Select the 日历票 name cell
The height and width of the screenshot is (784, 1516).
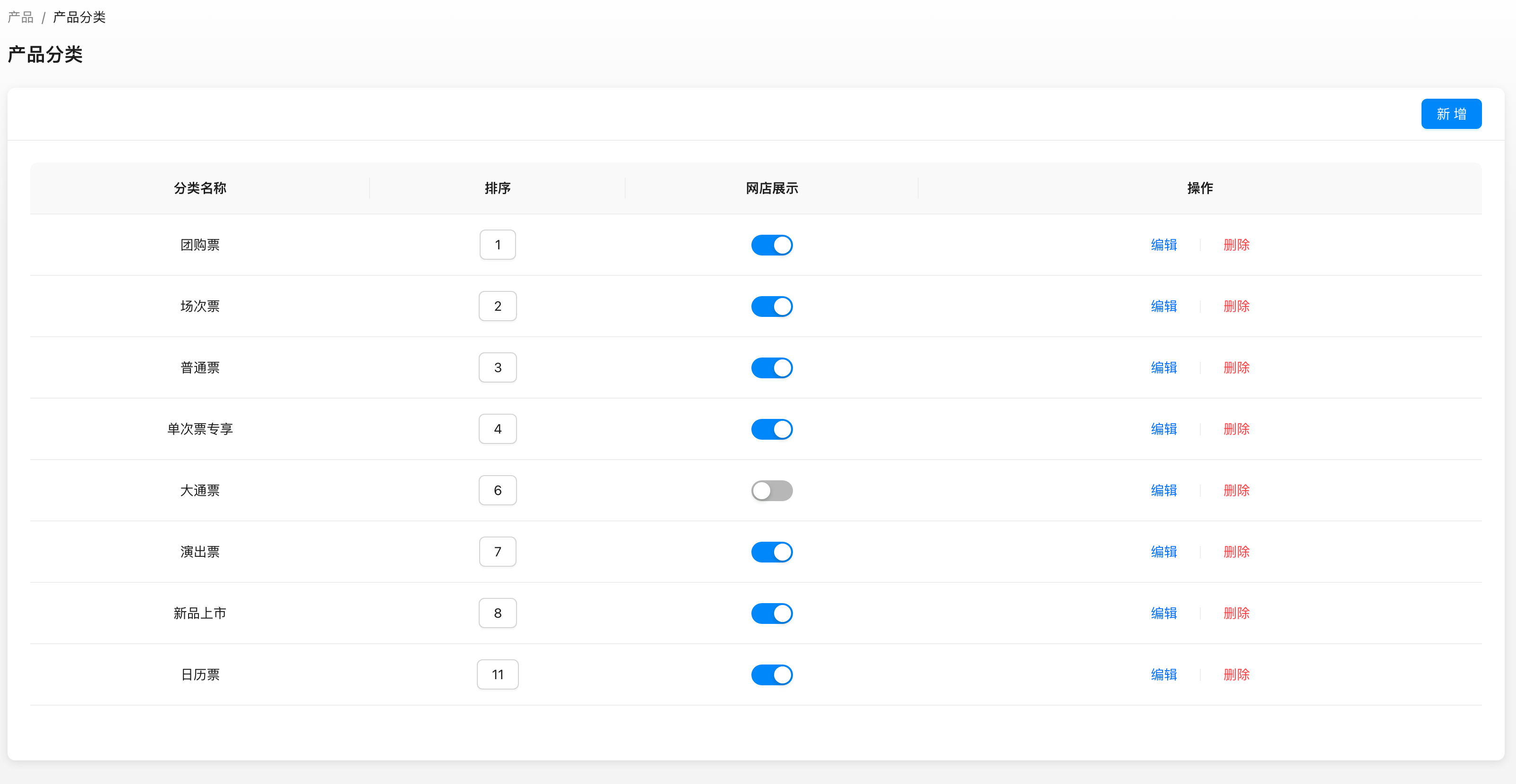click(200, 674)
